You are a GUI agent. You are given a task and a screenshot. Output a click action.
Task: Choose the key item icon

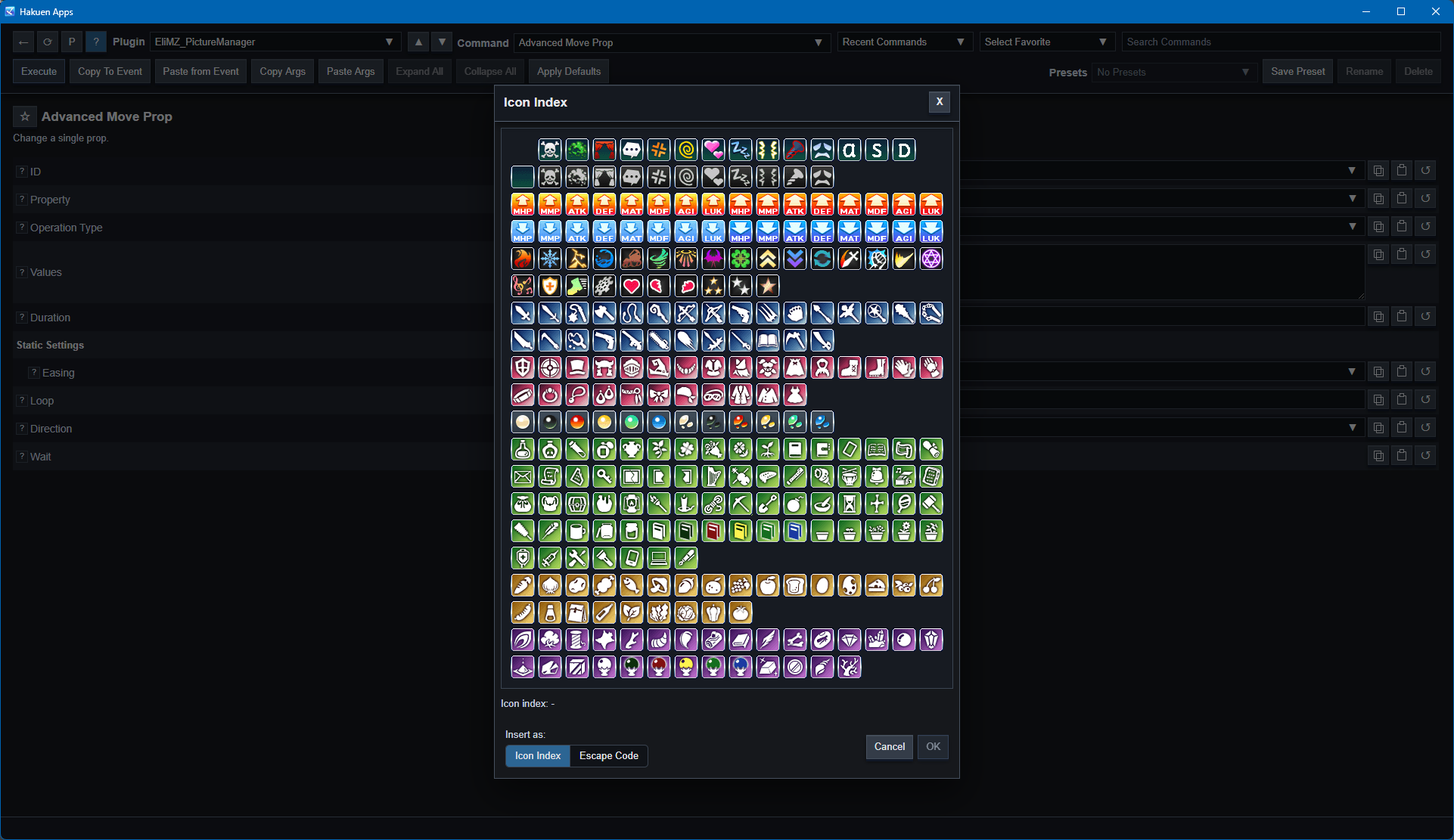pyautogui.click(x=604, y=476)
